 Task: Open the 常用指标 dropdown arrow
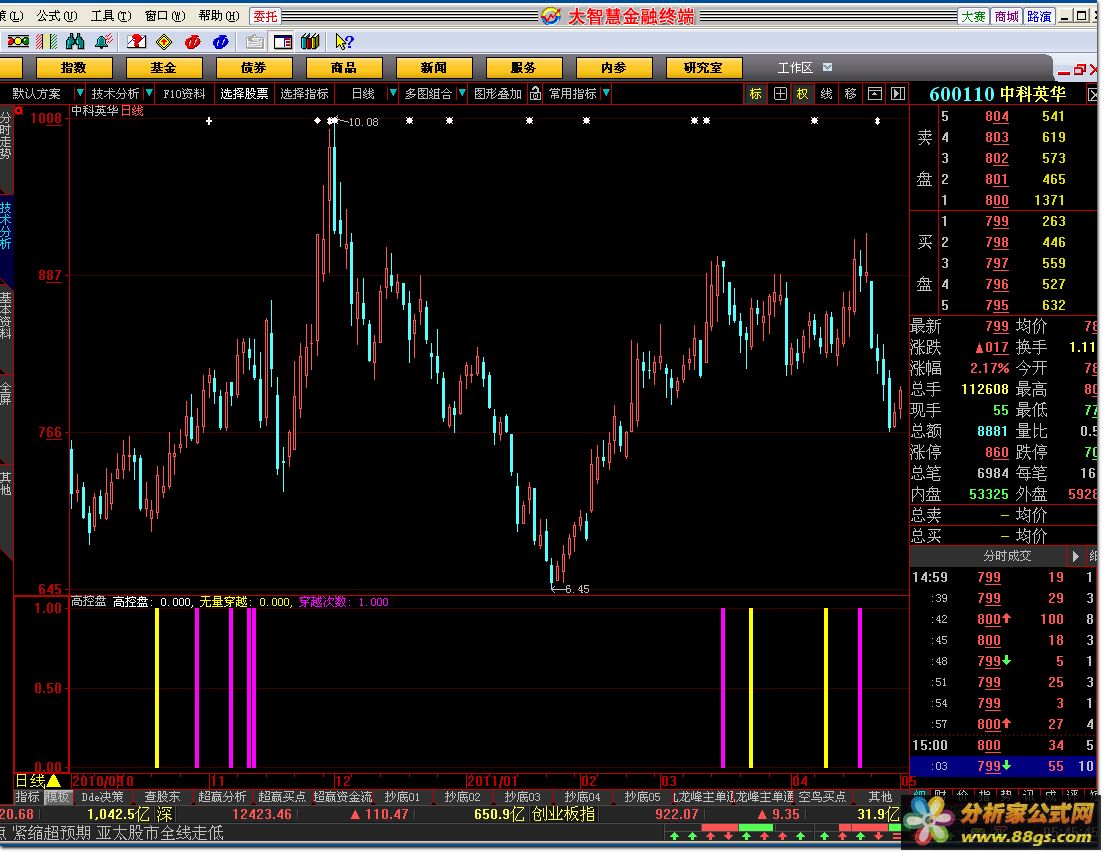click(606, 93)
